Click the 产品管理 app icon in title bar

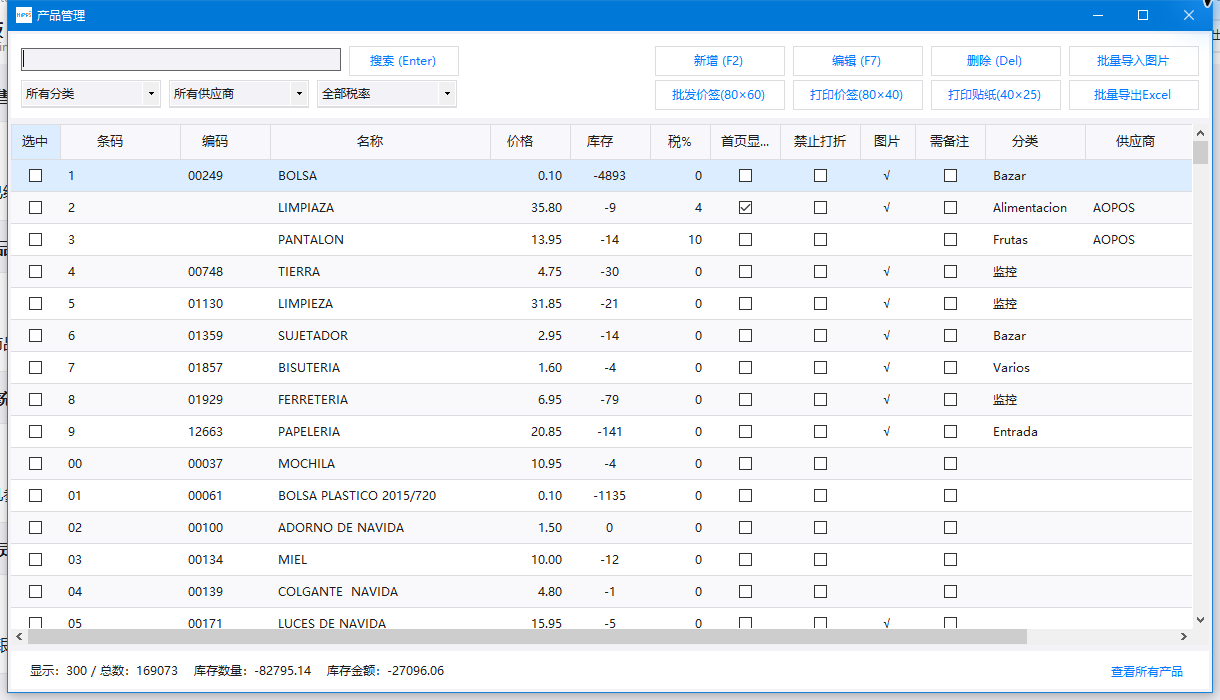click(x=23, y=15)
